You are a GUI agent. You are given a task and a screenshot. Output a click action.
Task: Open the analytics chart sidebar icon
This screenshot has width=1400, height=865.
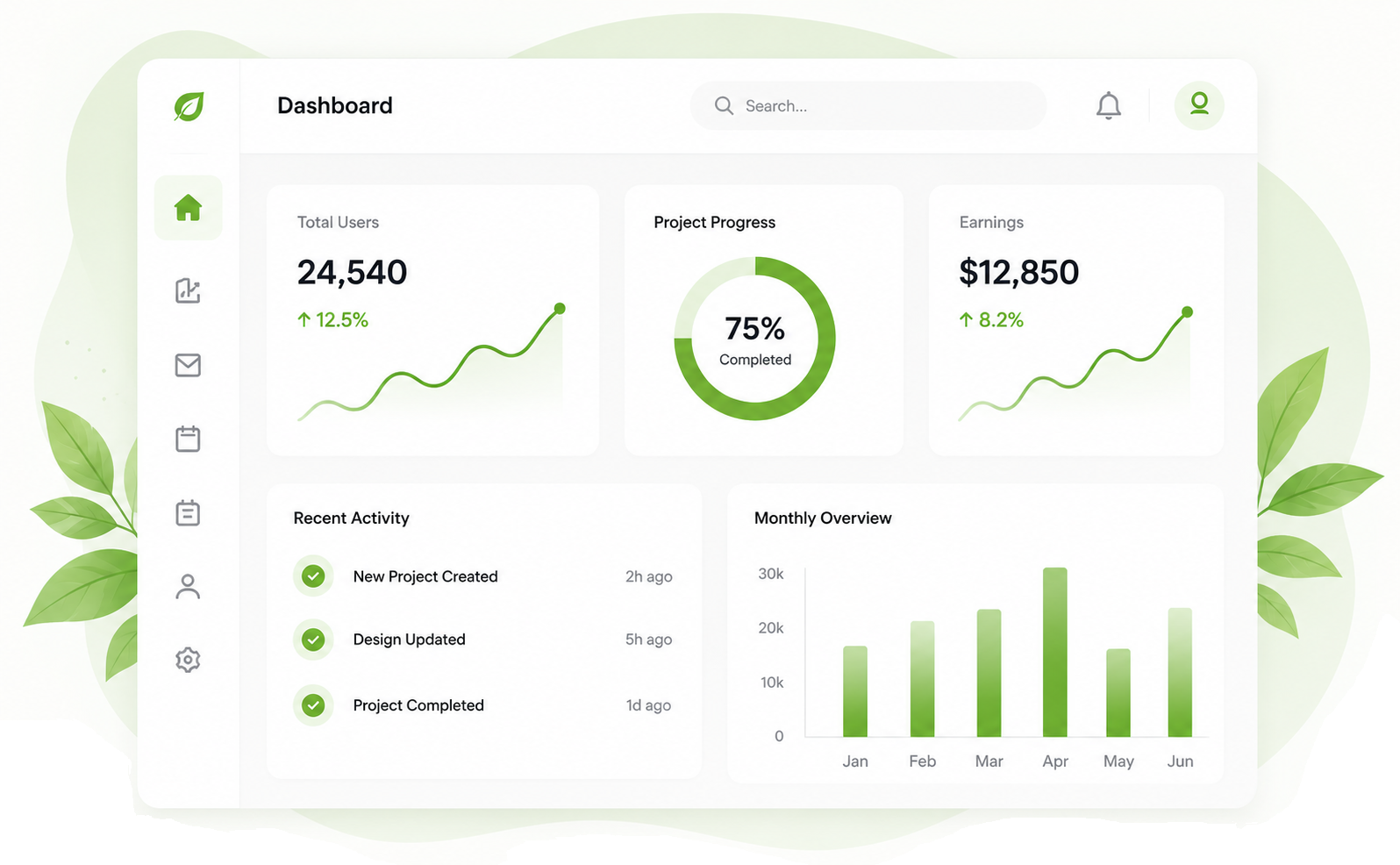coord(188,290)
